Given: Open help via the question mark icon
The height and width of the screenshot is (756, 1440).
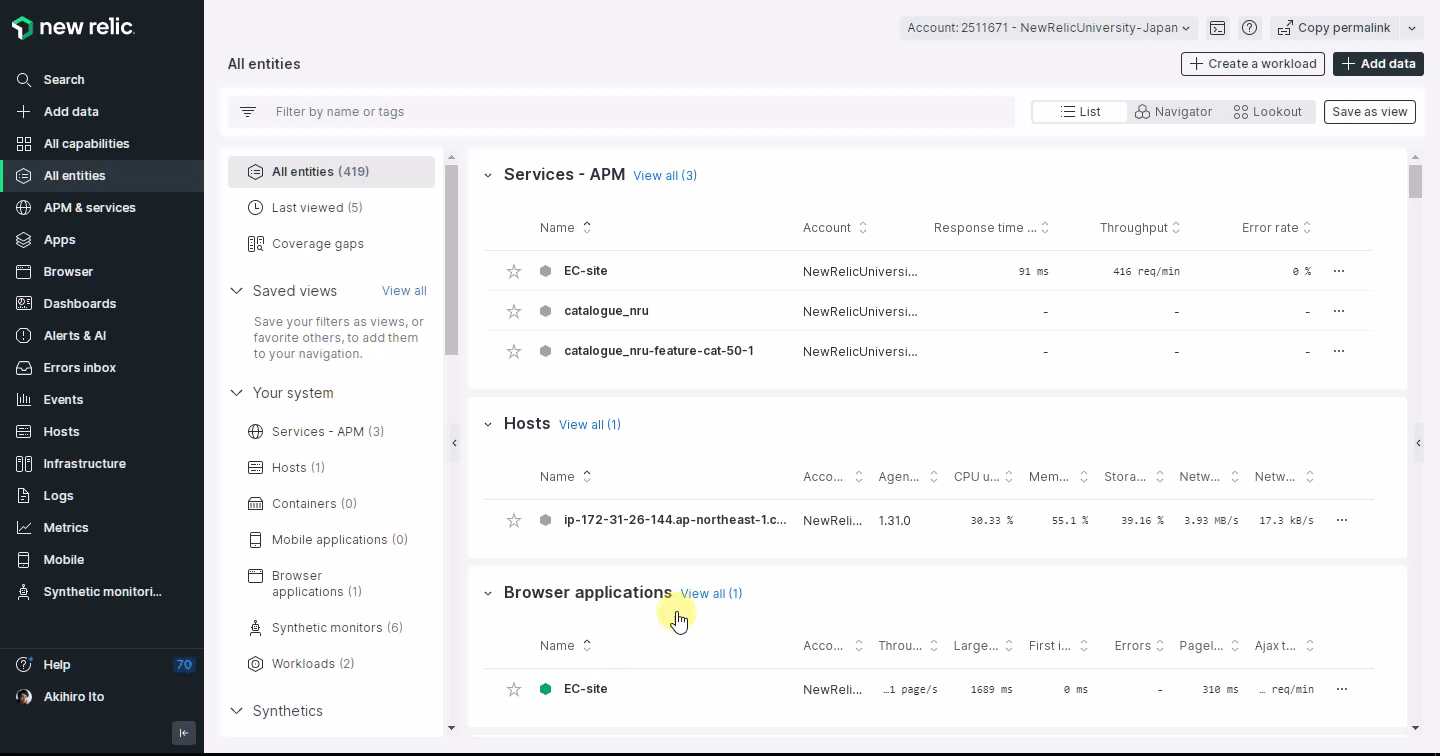Looking at the screenshot, I should 1249,28.
